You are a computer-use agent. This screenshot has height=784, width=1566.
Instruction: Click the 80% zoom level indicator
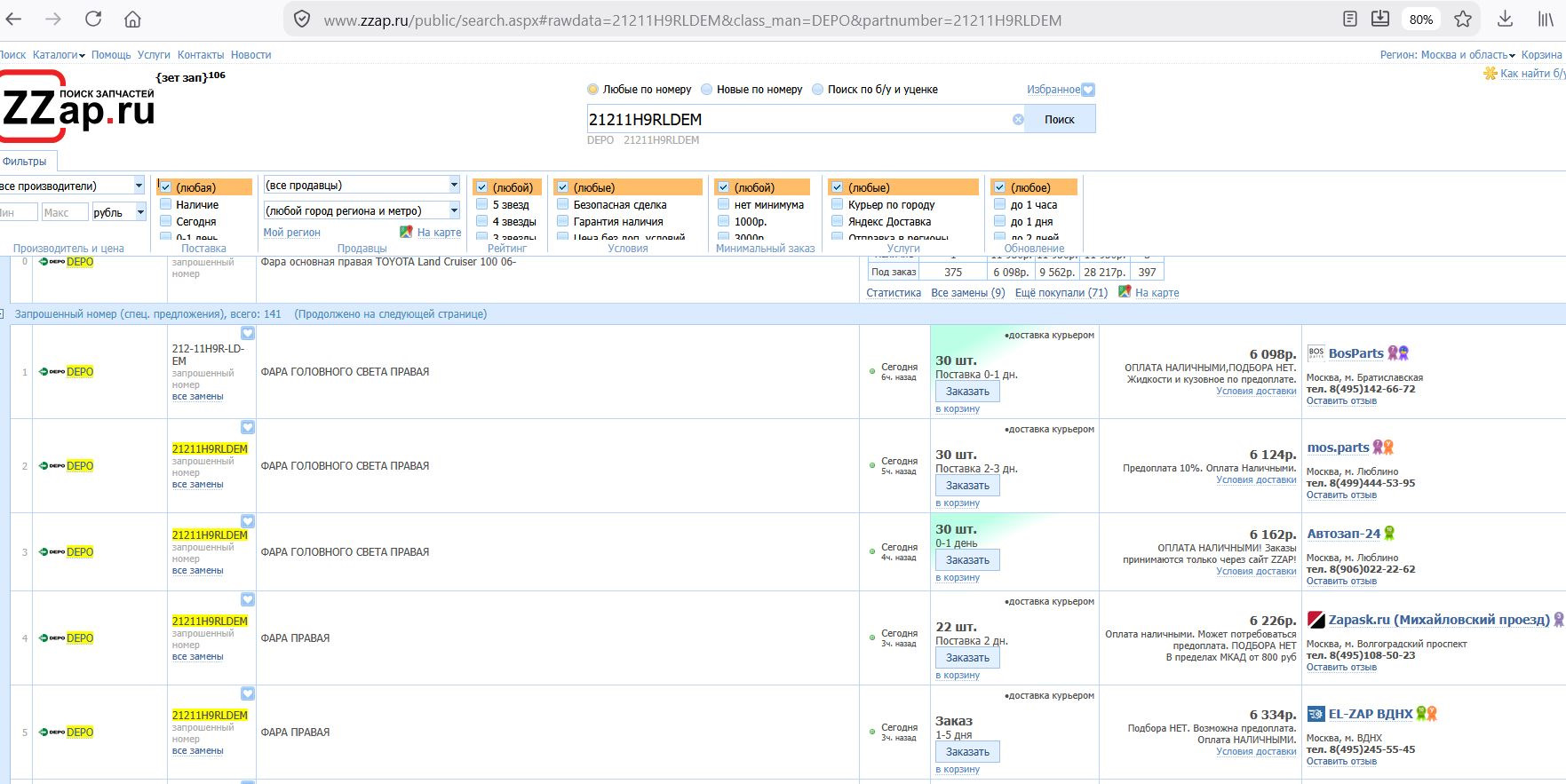(x=1421, y=19)
